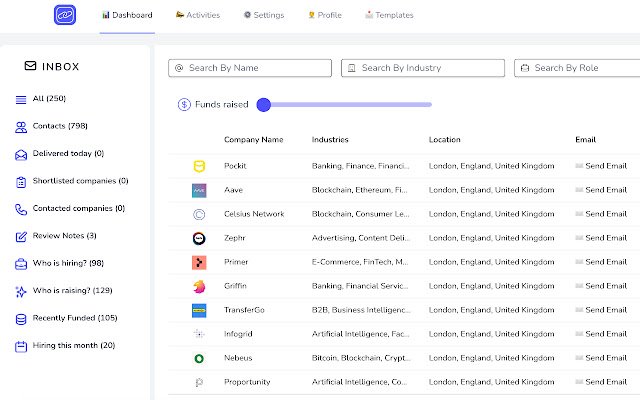
Task: Click the Delivered today open-envelope icon
Action: [x=21, y=155]
